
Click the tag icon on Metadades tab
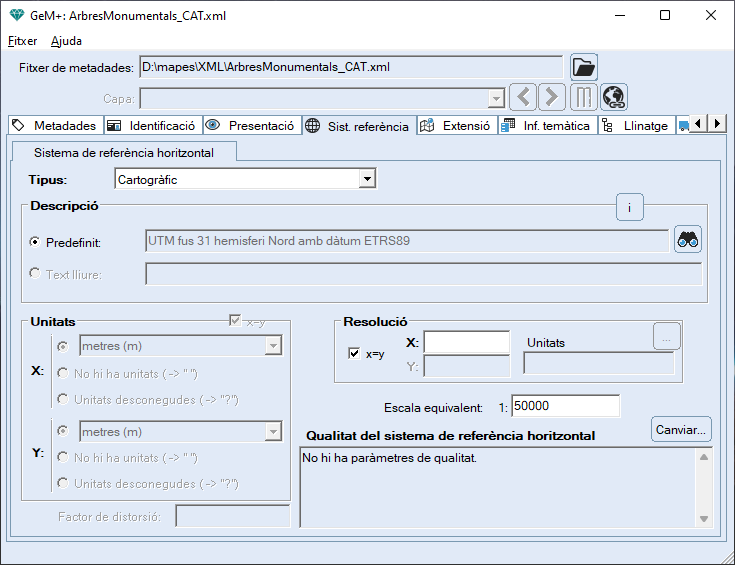(18, 125)
